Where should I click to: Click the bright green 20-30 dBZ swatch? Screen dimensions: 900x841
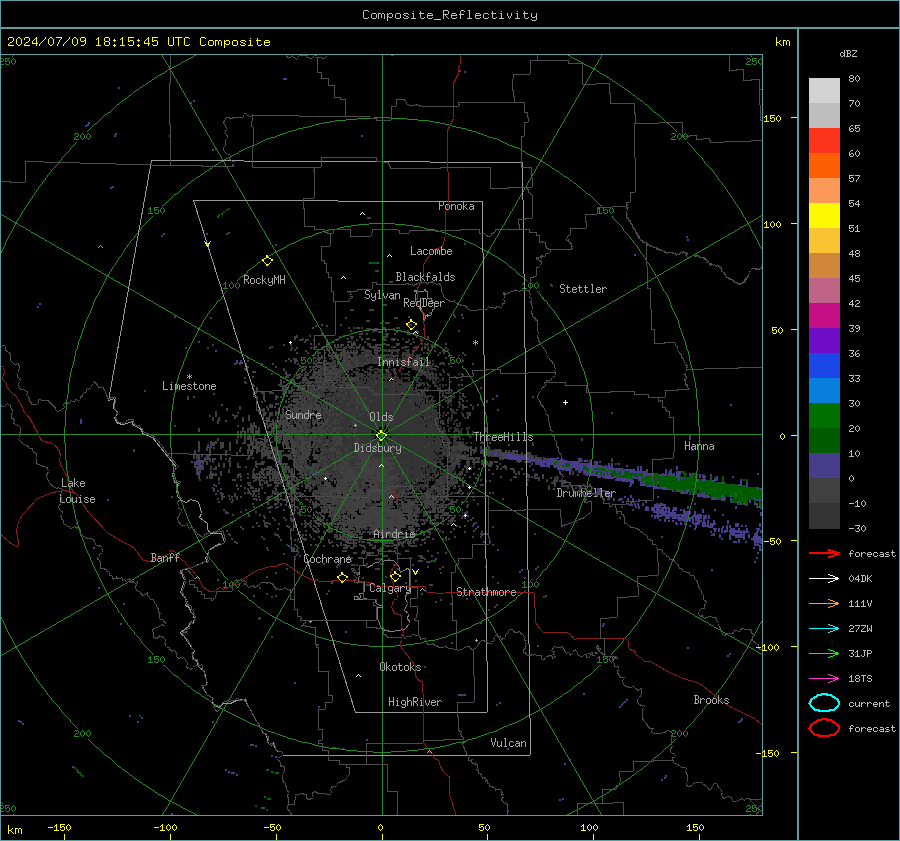824,416
